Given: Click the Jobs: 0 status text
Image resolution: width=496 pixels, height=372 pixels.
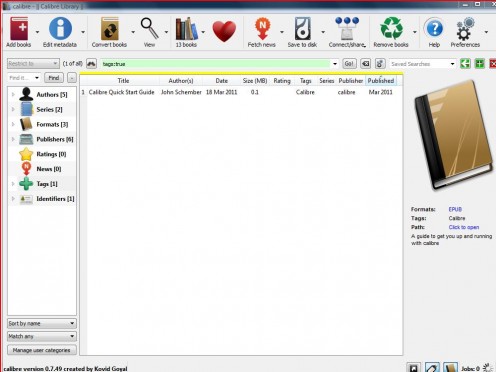Looking at the screenshot, I should click(x=470, y=368).
